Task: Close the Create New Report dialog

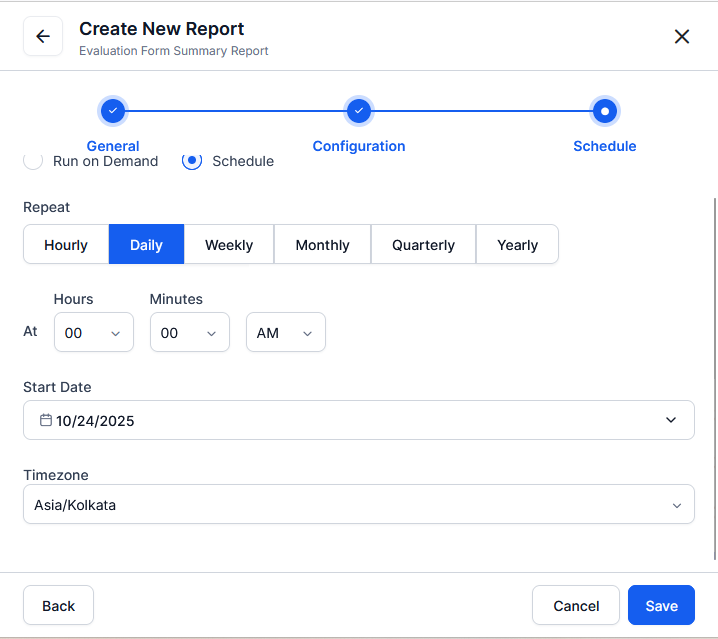Action: [x=682, y=37]
